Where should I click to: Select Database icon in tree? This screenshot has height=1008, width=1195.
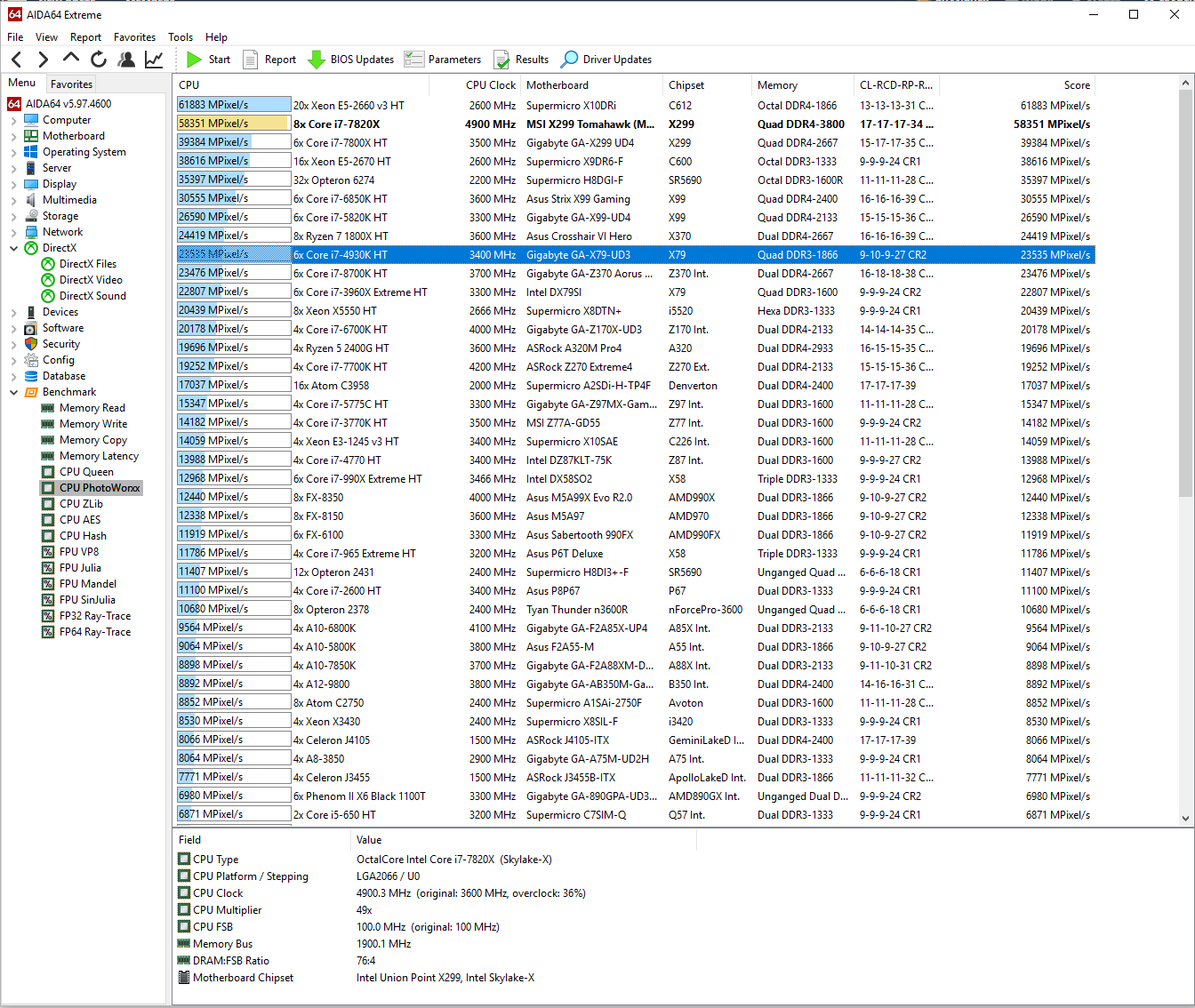[31, 376]
